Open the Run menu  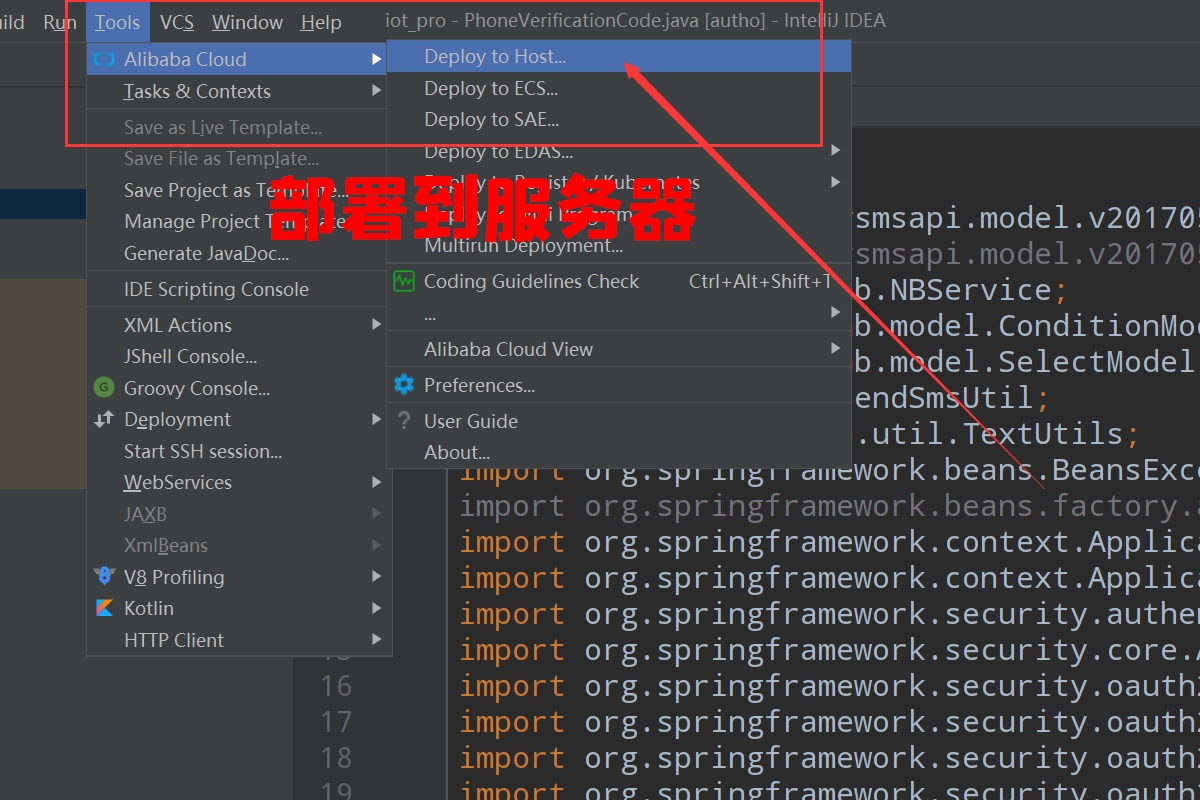[60, 22]
